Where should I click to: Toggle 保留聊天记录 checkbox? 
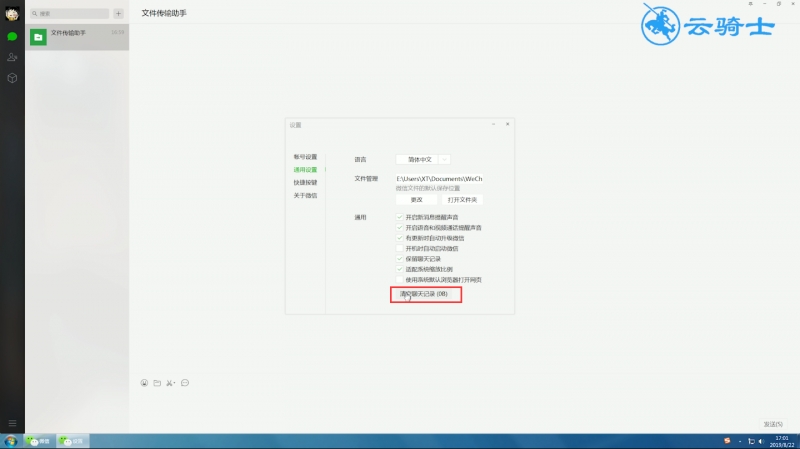click(x=399, y=259)
